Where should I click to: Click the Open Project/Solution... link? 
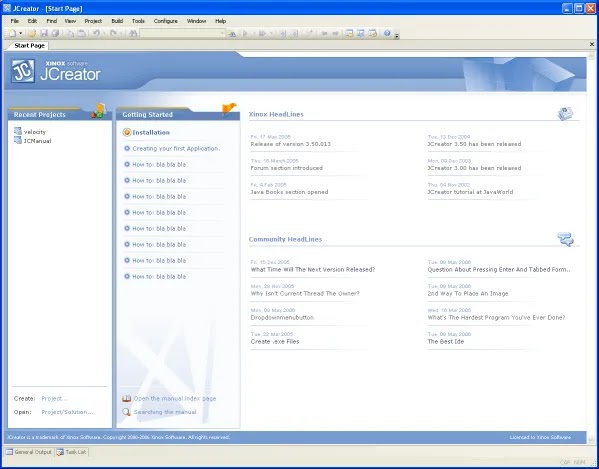pyautogui.click(x=67, y=412)
